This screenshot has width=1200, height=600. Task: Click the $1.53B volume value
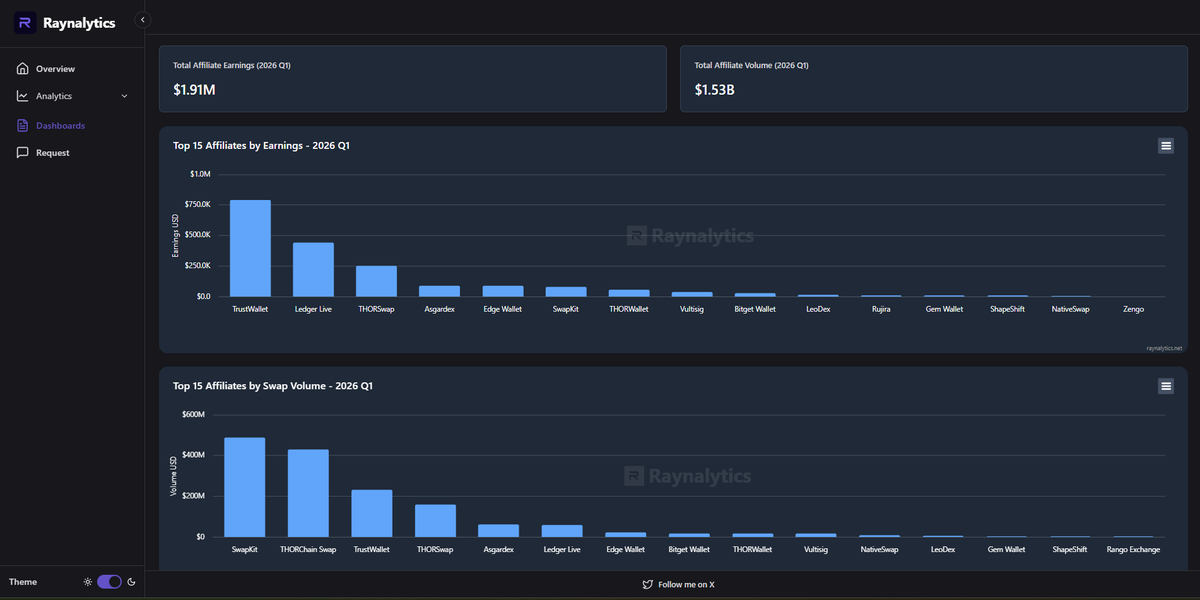(x=714, y=90)
